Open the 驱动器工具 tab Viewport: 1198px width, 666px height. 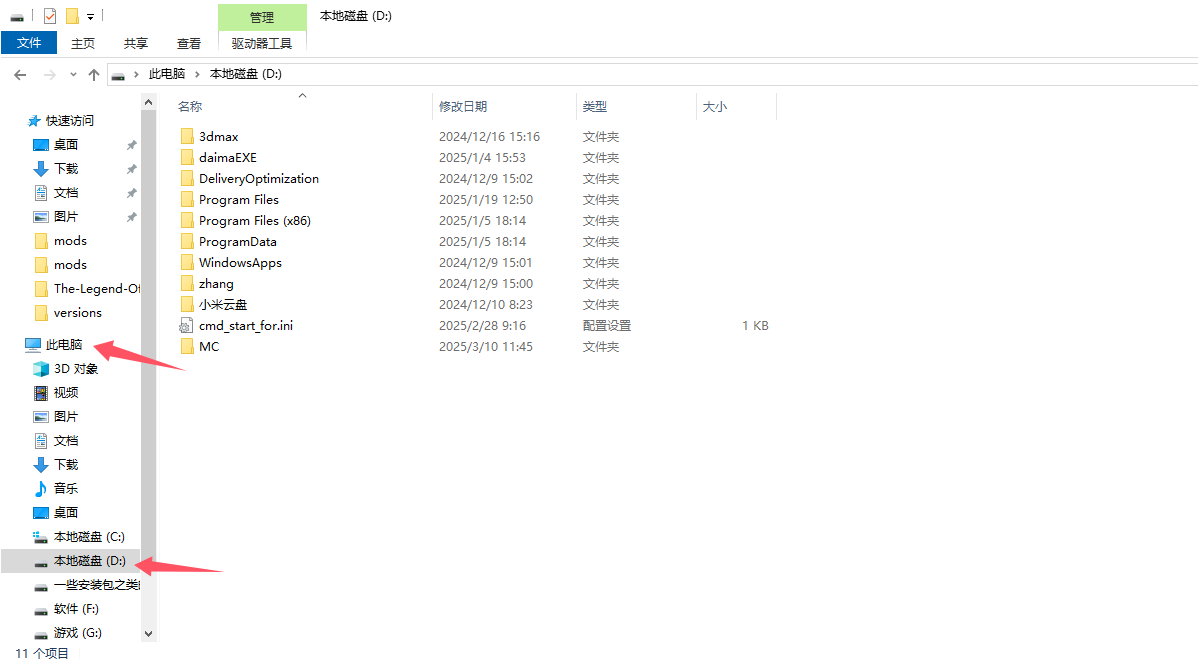[262, 43]
